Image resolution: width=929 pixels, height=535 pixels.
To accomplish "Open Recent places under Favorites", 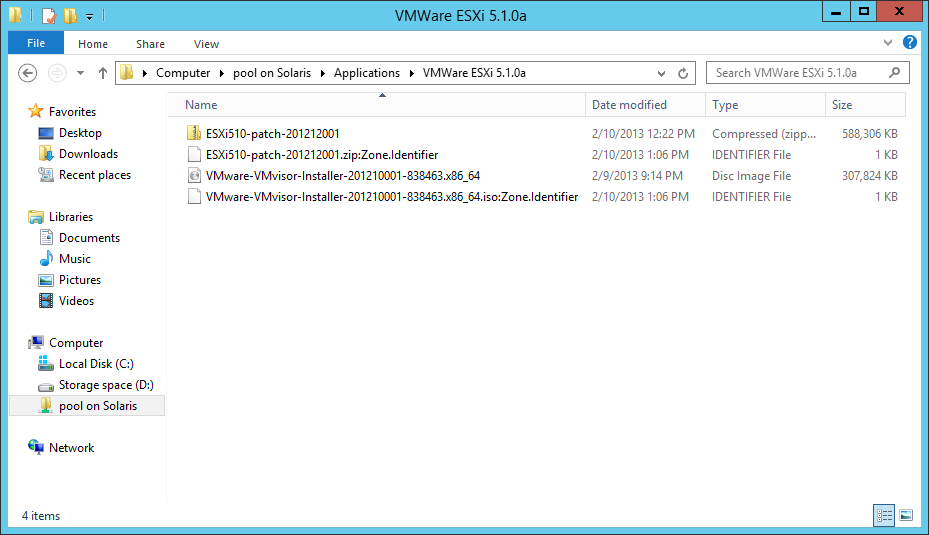I will (x=95, y=175).
